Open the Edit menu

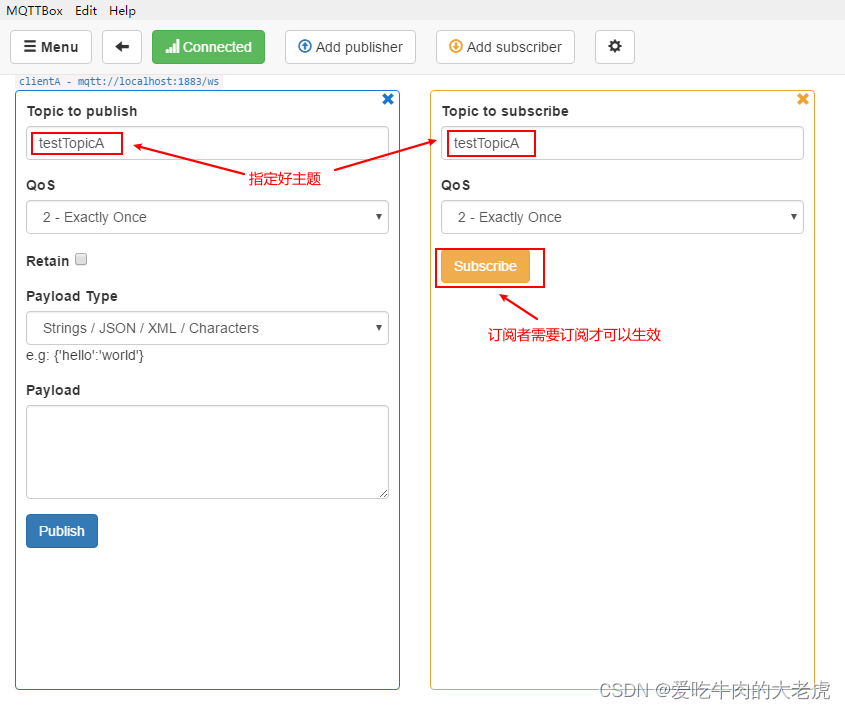click(x=86, y=11)
